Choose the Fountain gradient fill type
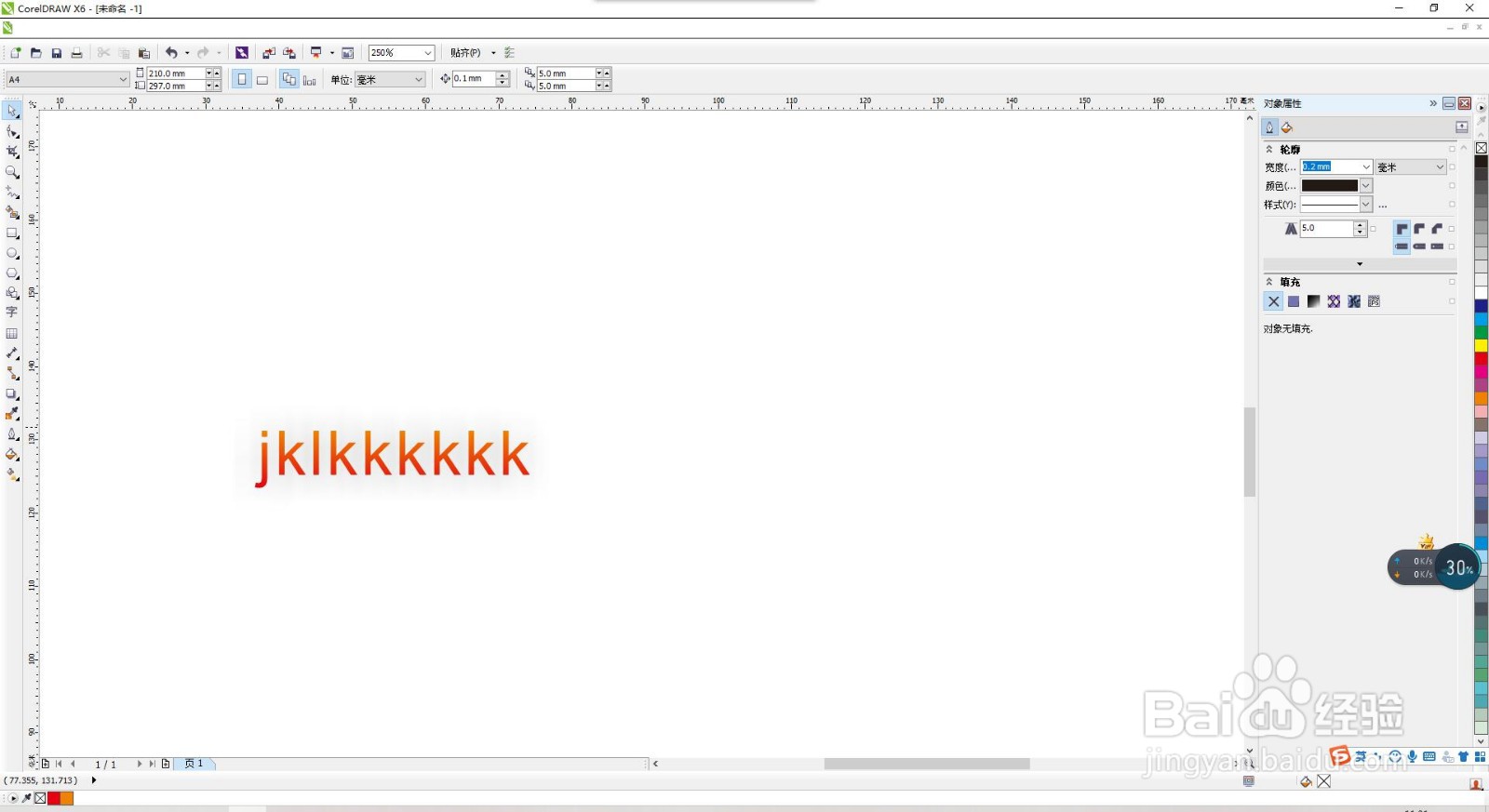Image resolution: width=1489 pixels, height=812 pixels. (x=1313, y=301)
